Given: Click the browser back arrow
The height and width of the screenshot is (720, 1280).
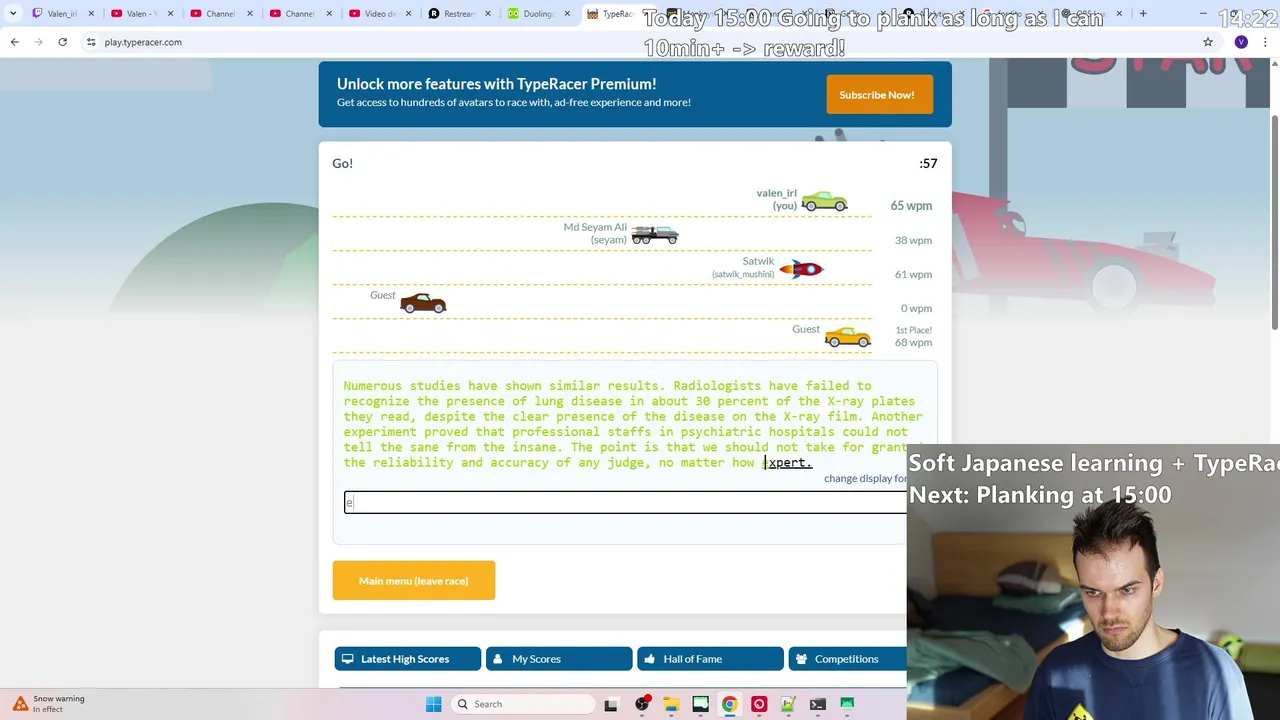Looking at the screenshot, I should (14, 42).
